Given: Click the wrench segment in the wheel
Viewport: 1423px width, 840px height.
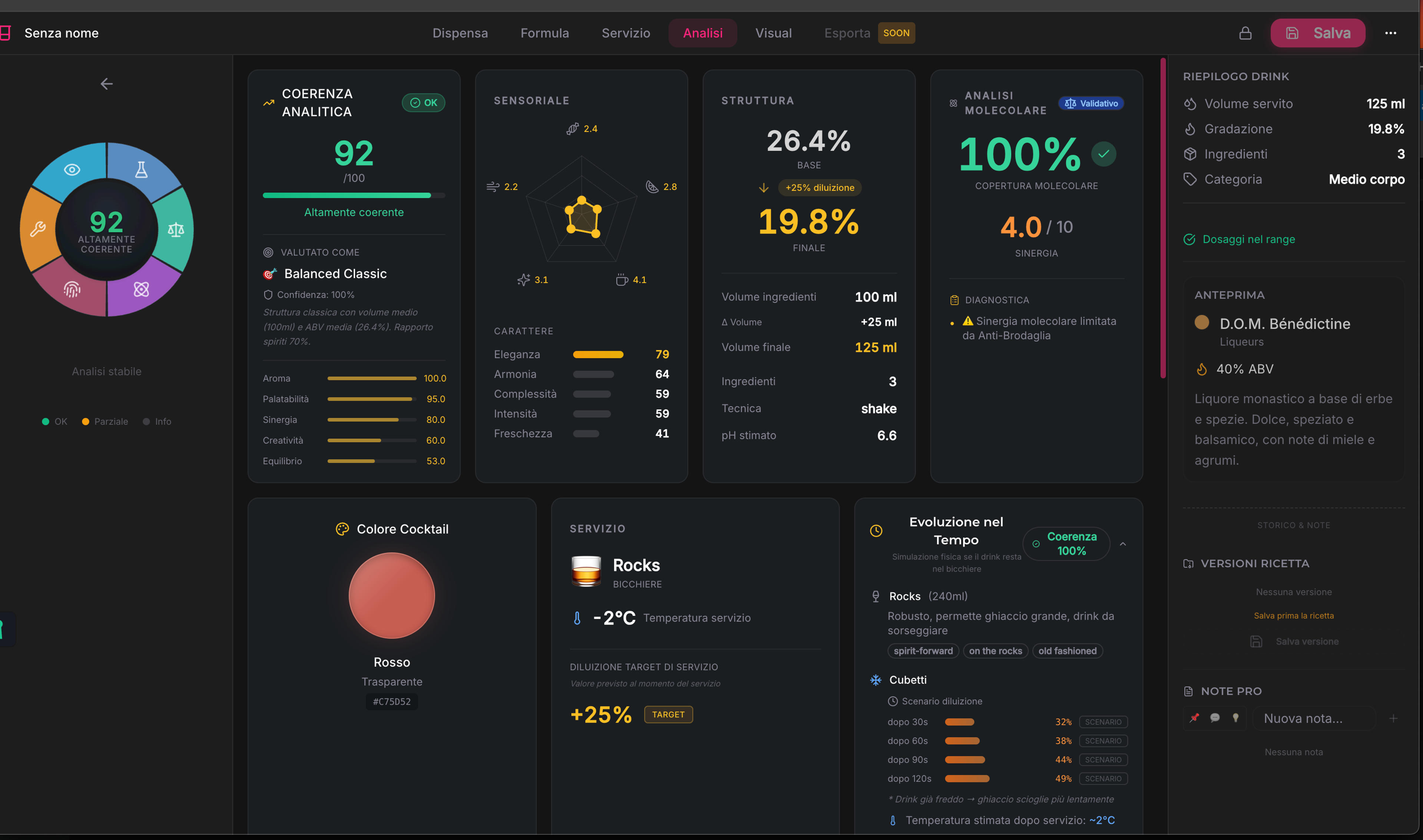Looking at the screenshot, I should click(38, 229).
